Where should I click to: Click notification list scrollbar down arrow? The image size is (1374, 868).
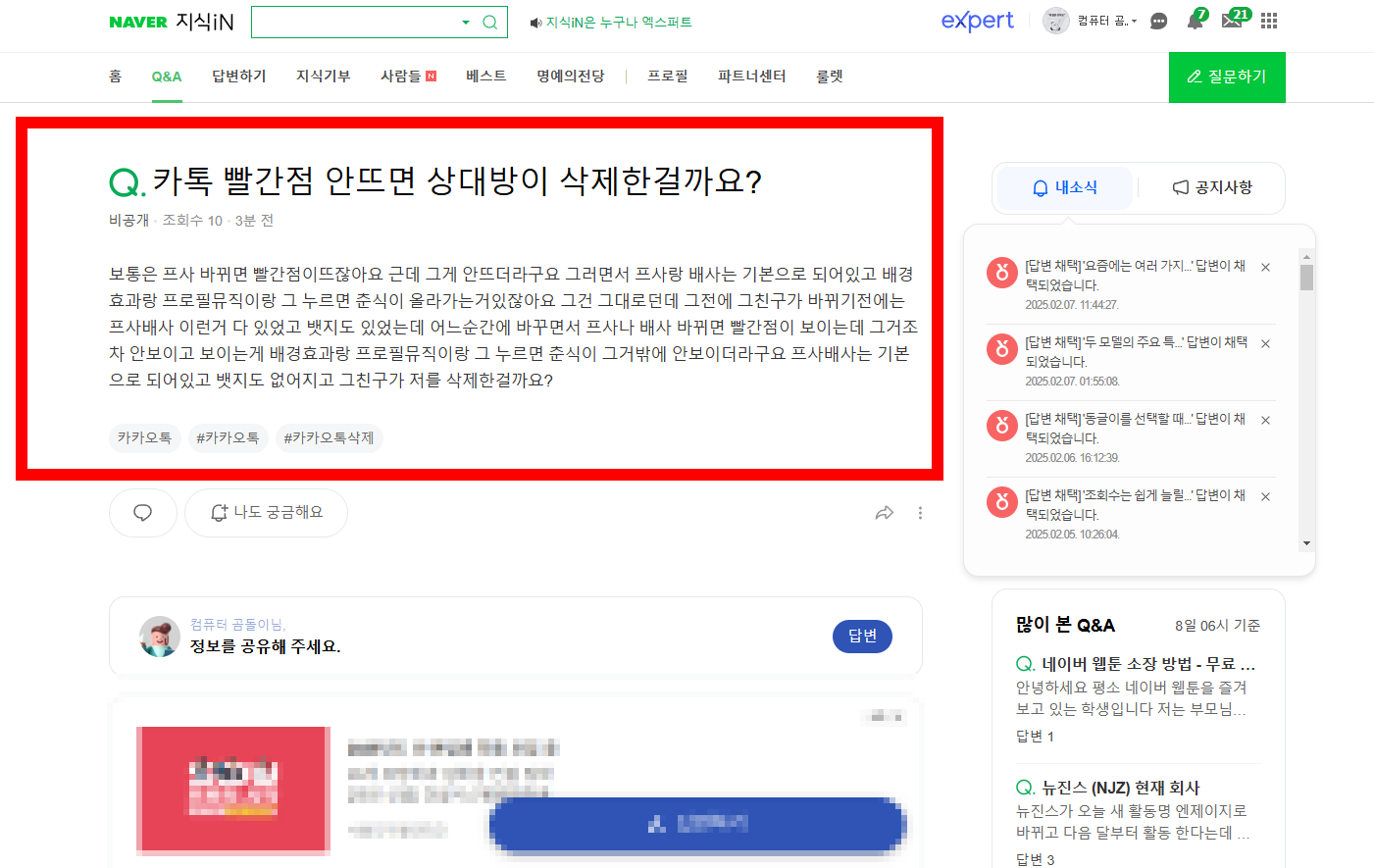[1306, 543]
